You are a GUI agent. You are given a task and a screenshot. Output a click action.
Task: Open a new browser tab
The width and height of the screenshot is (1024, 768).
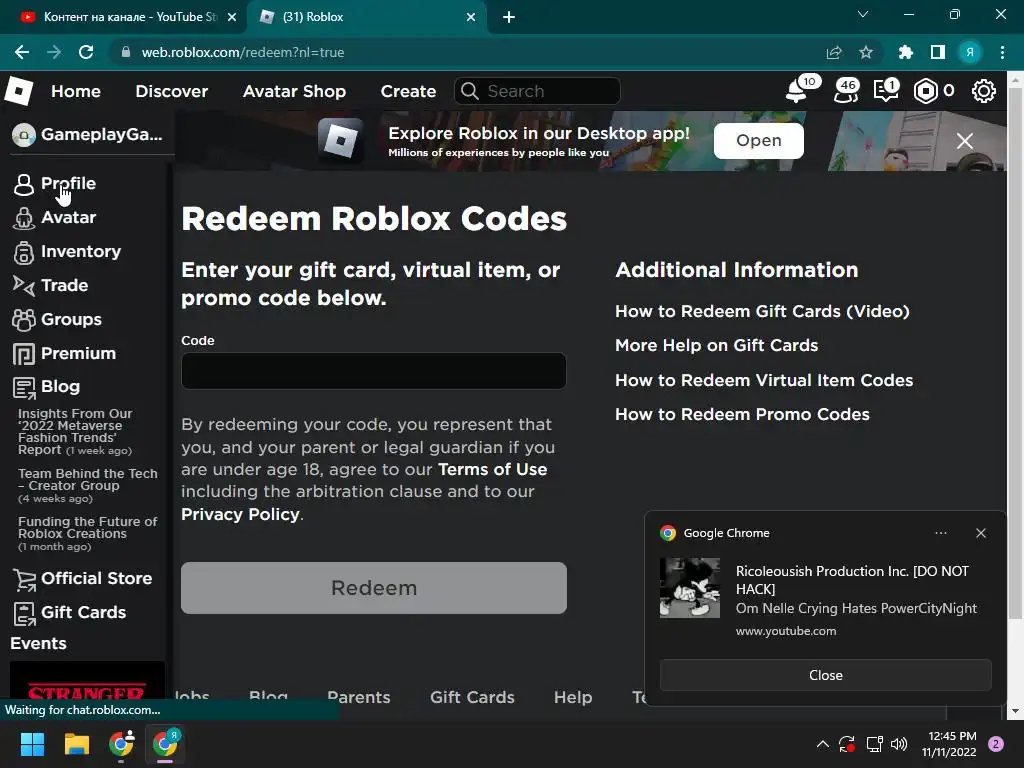point(509,17)
